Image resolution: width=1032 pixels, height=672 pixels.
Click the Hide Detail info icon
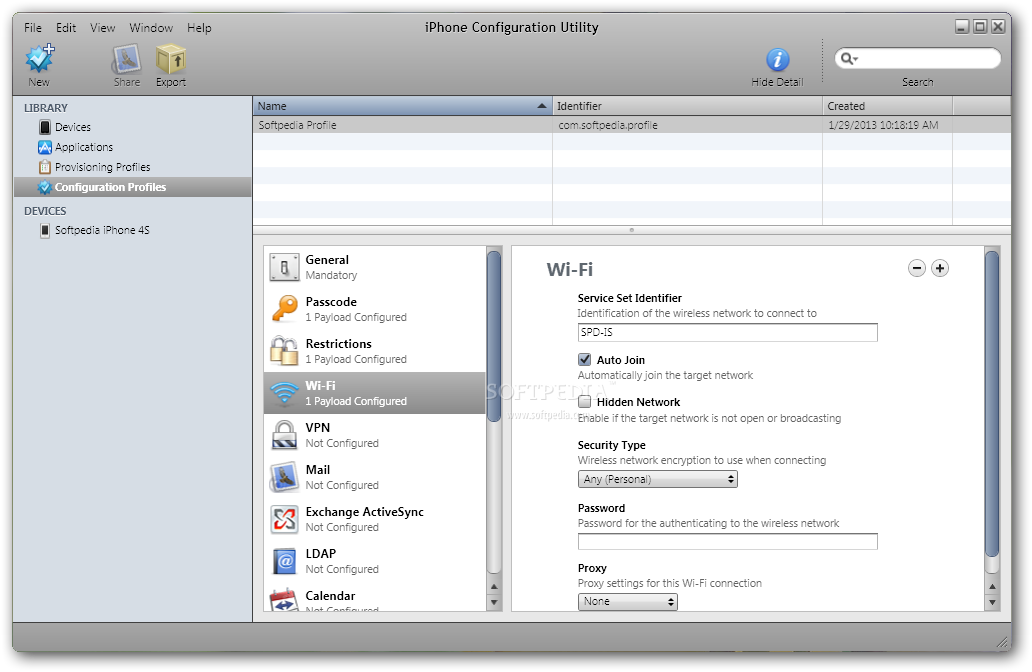(x=777, y=60)
